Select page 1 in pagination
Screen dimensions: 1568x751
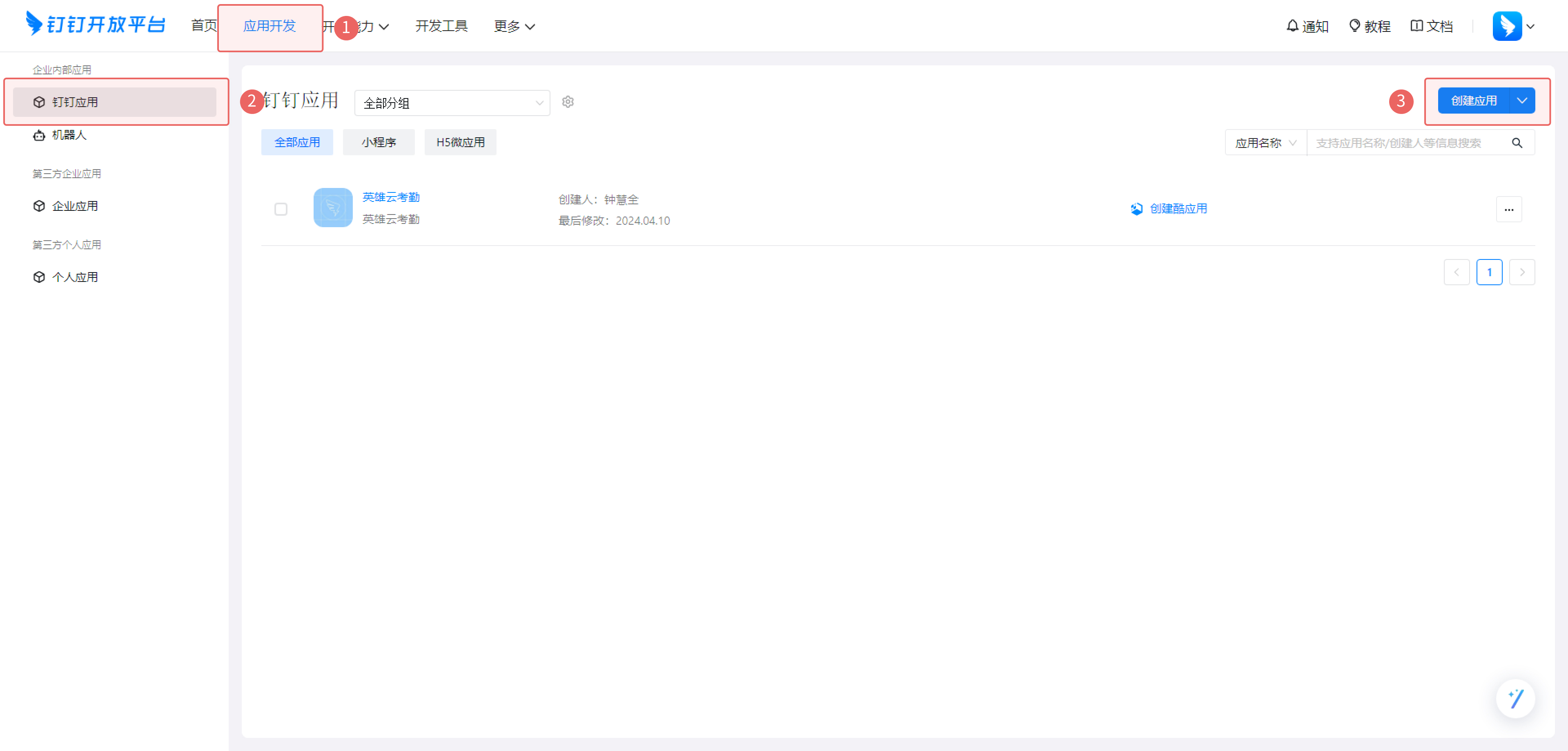(1490, 272)
